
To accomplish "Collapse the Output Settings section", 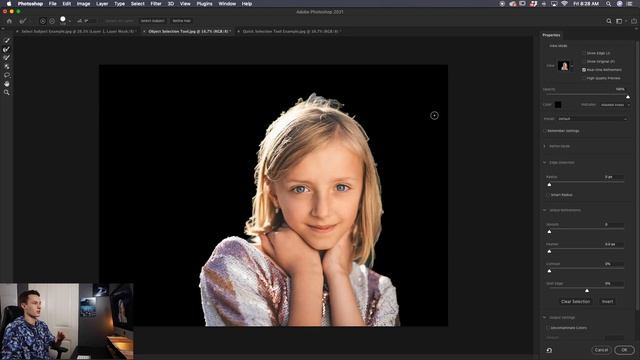I will (x=544, y=318).
